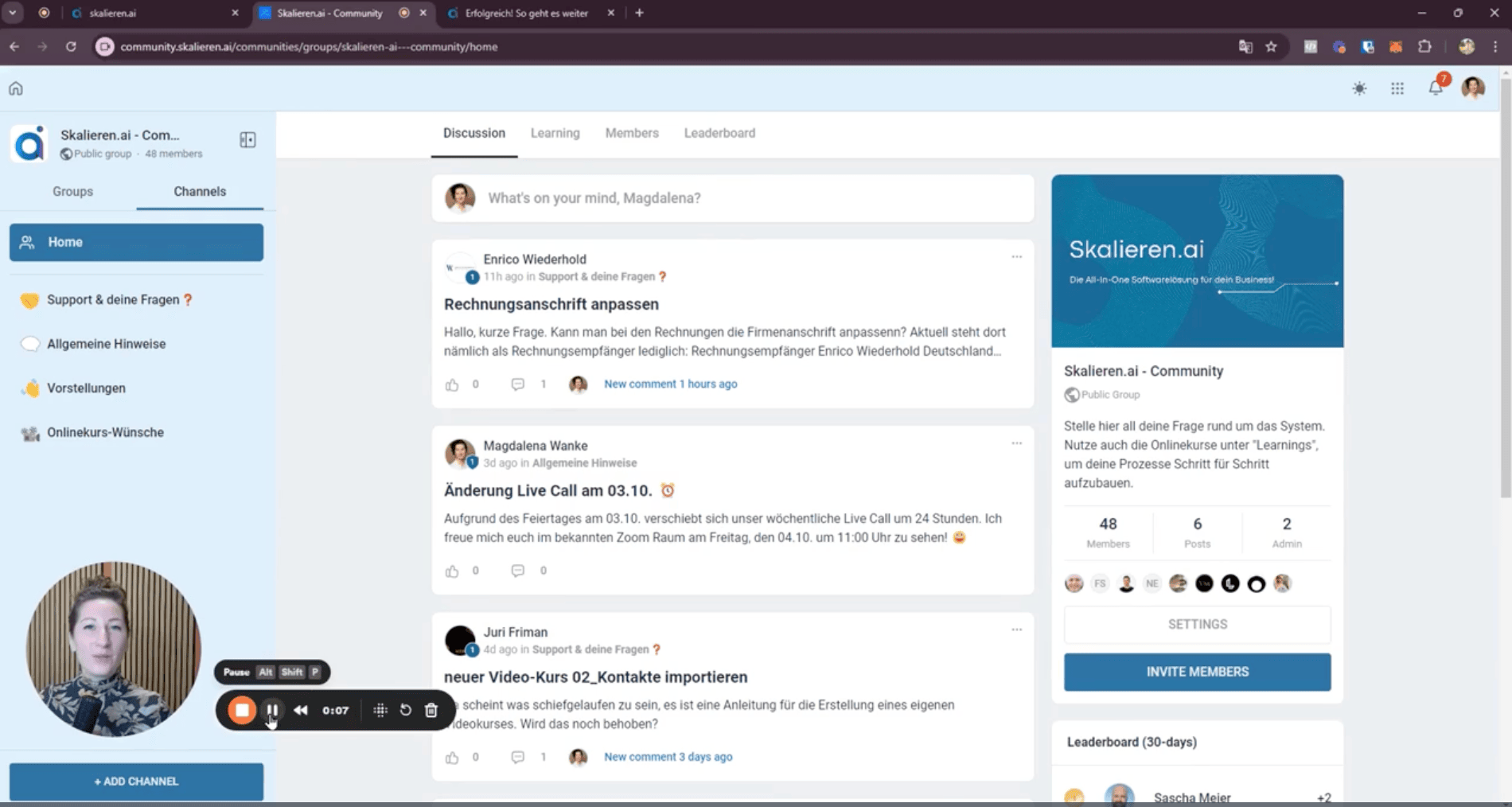1512x807 pixels.
Task: Open the Learning tab
Action: point(555,133)
